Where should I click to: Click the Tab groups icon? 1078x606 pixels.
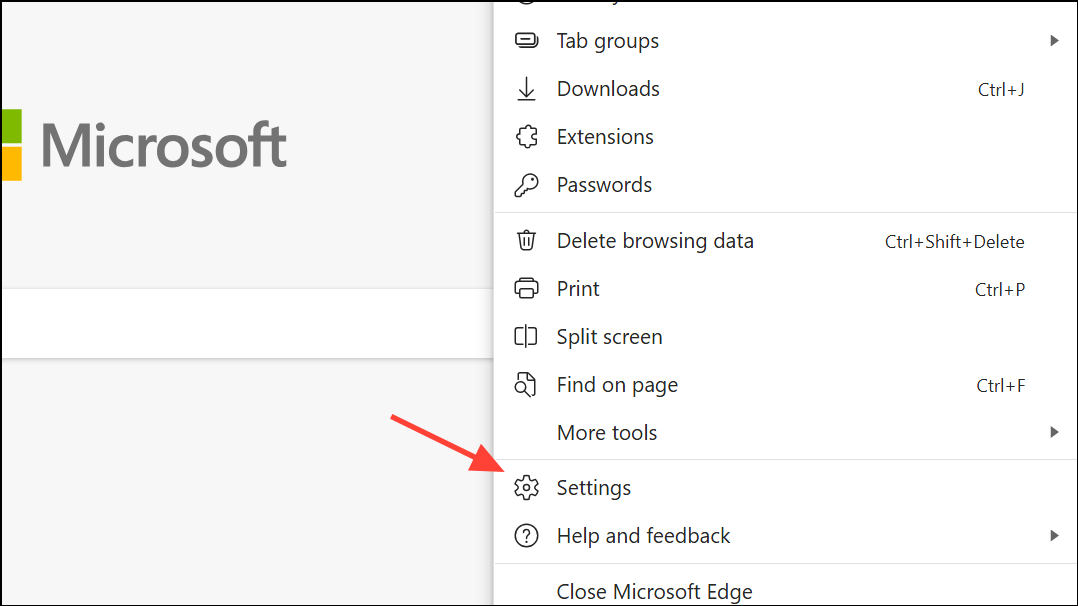point(527,41)
